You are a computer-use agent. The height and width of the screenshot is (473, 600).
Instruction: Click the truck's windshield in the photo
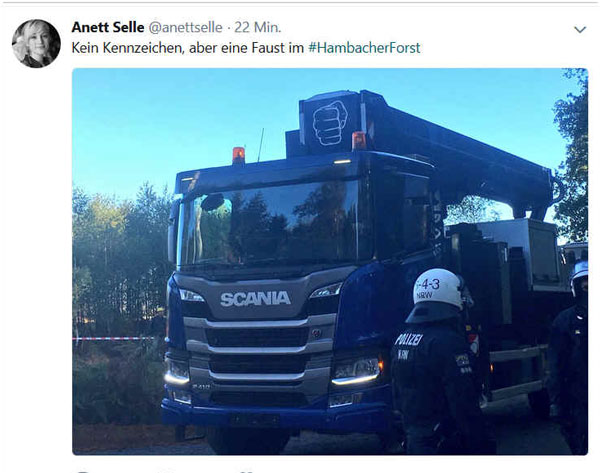coord(270,224)
